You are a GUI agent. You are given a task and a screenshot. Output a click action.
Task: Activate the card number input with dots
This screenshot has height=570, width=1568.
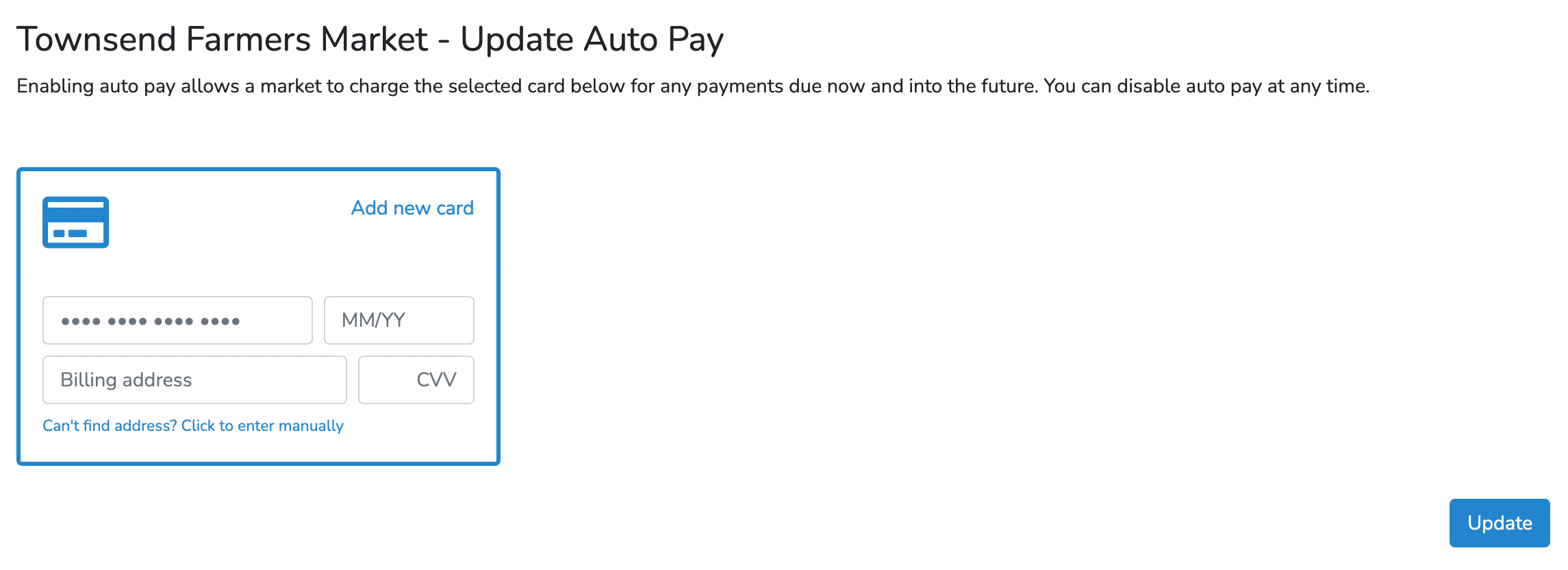tap(177, 320)
